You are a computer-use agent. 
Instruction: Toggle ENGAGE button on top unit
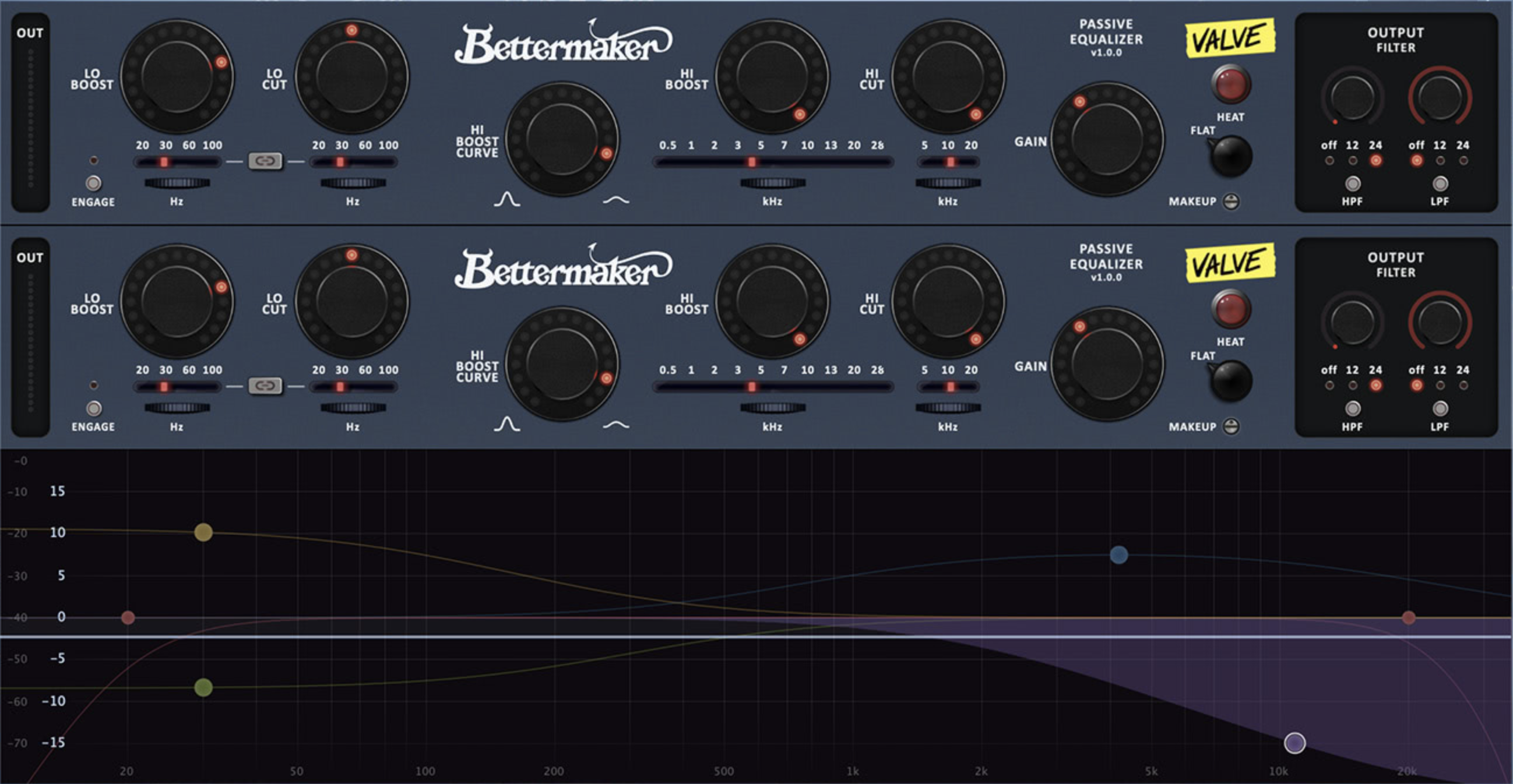[x=93, y=183]
